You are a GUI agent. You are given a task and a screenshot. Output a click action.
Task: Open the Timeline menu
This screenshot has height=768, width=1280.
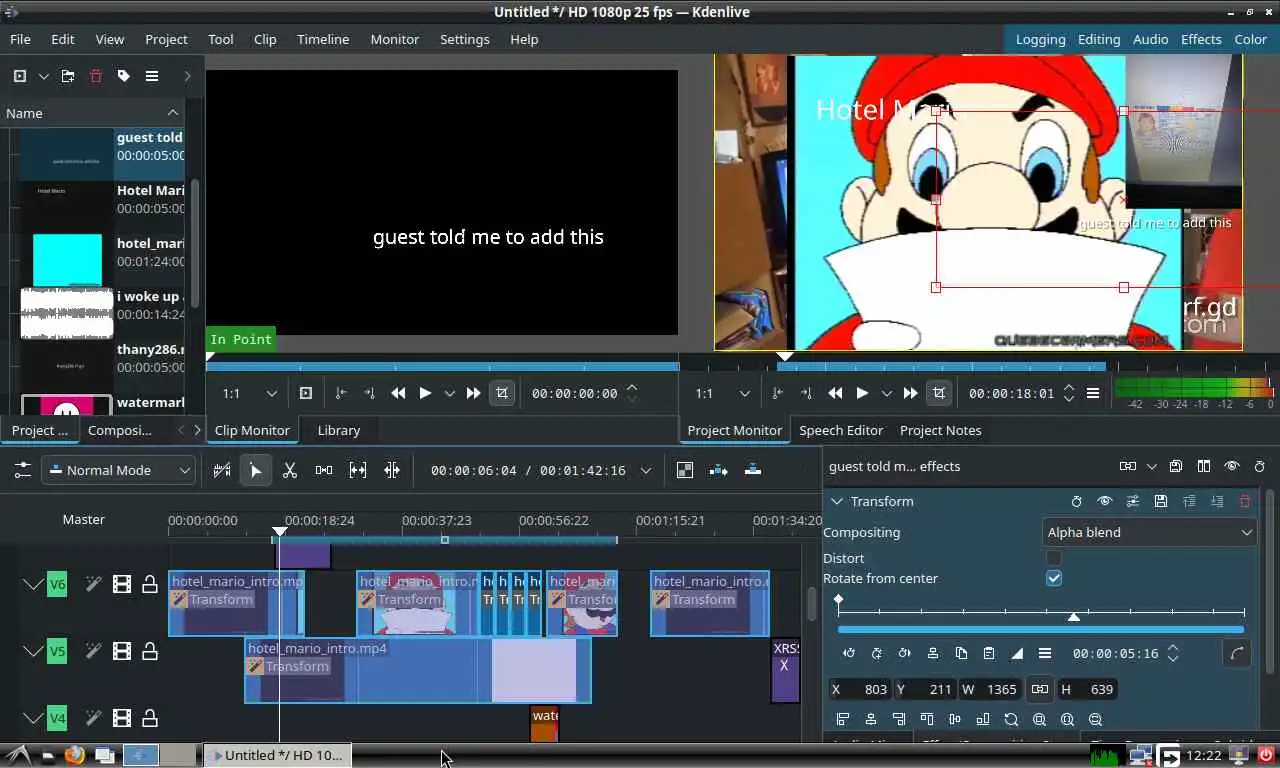323,39
